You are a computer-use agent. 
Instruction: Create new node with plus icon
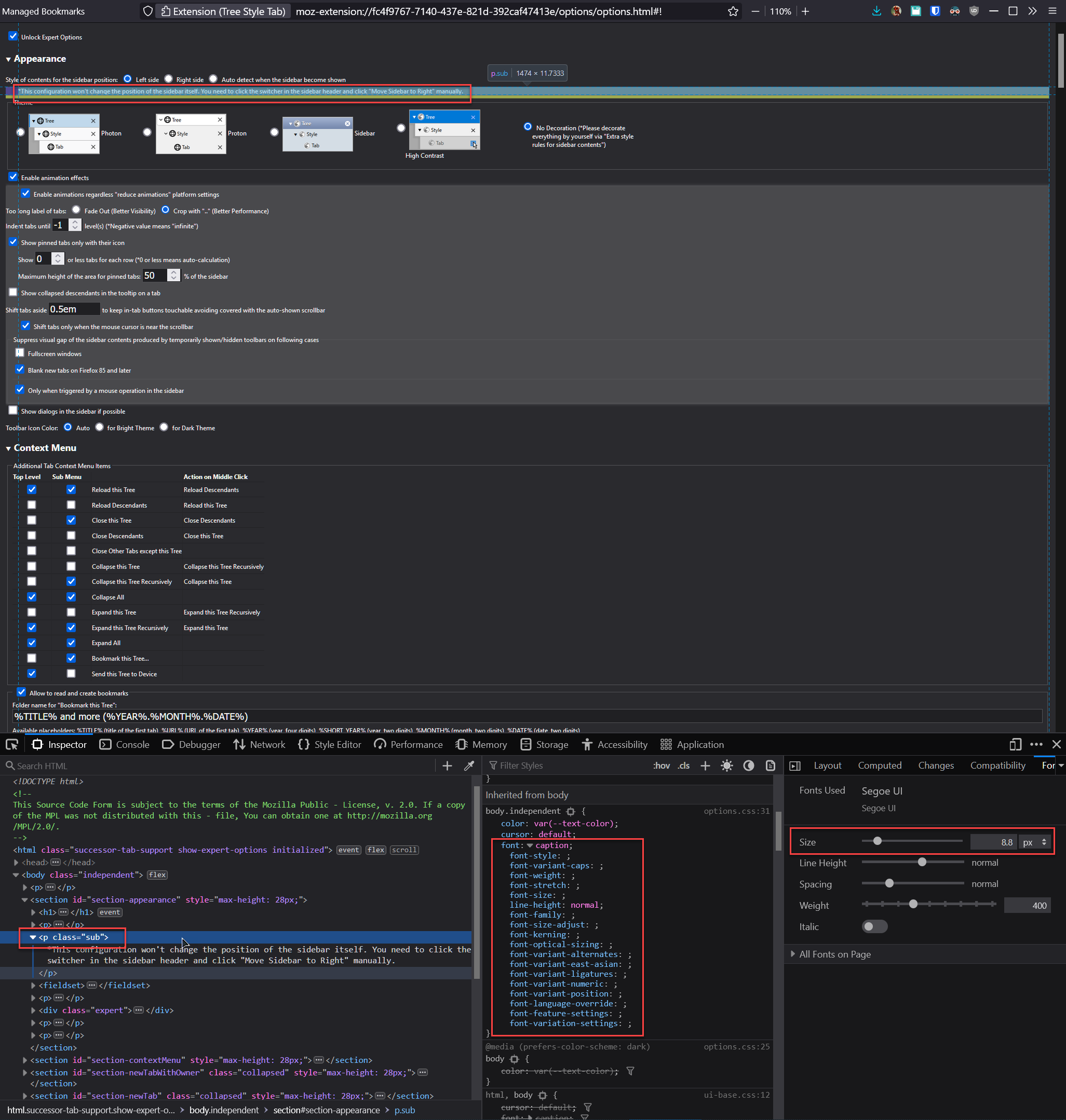pyautogui.click(x=447, y=766)
